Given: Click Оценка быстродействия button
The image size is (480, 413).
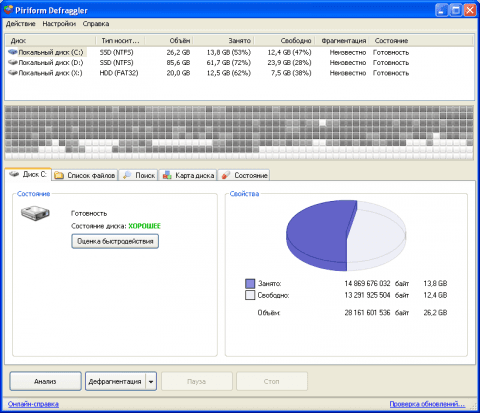Looking at the screenshot, I should pos(115,241).
